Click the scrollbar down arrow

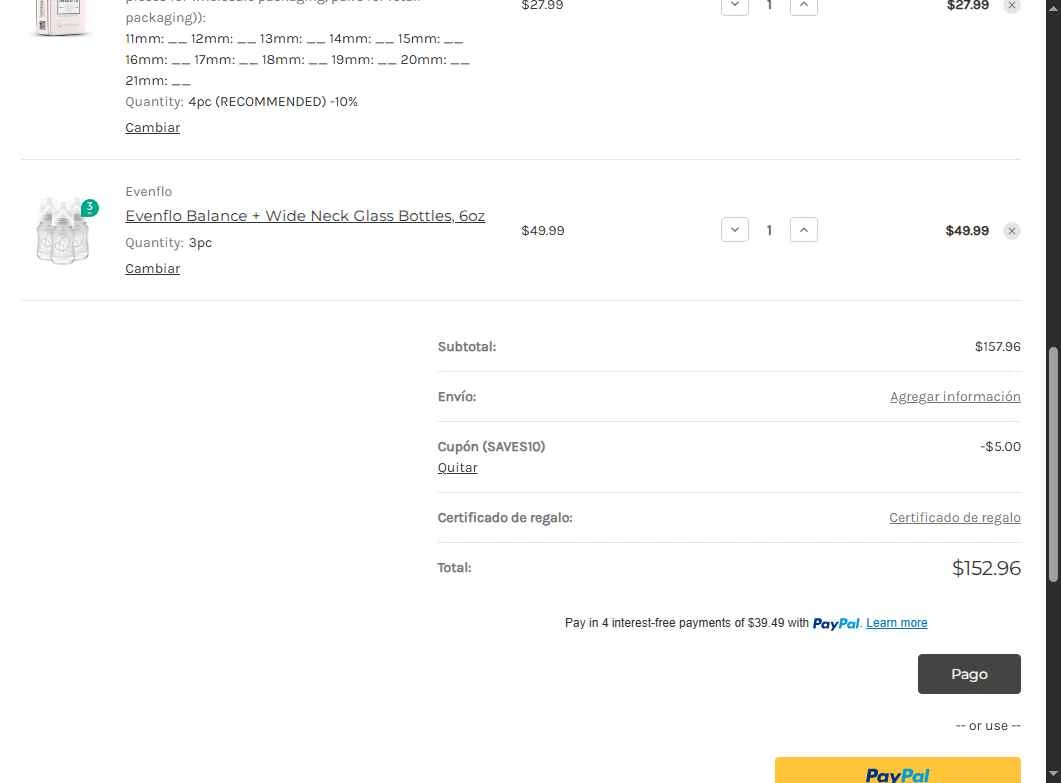click(1053, 774)
